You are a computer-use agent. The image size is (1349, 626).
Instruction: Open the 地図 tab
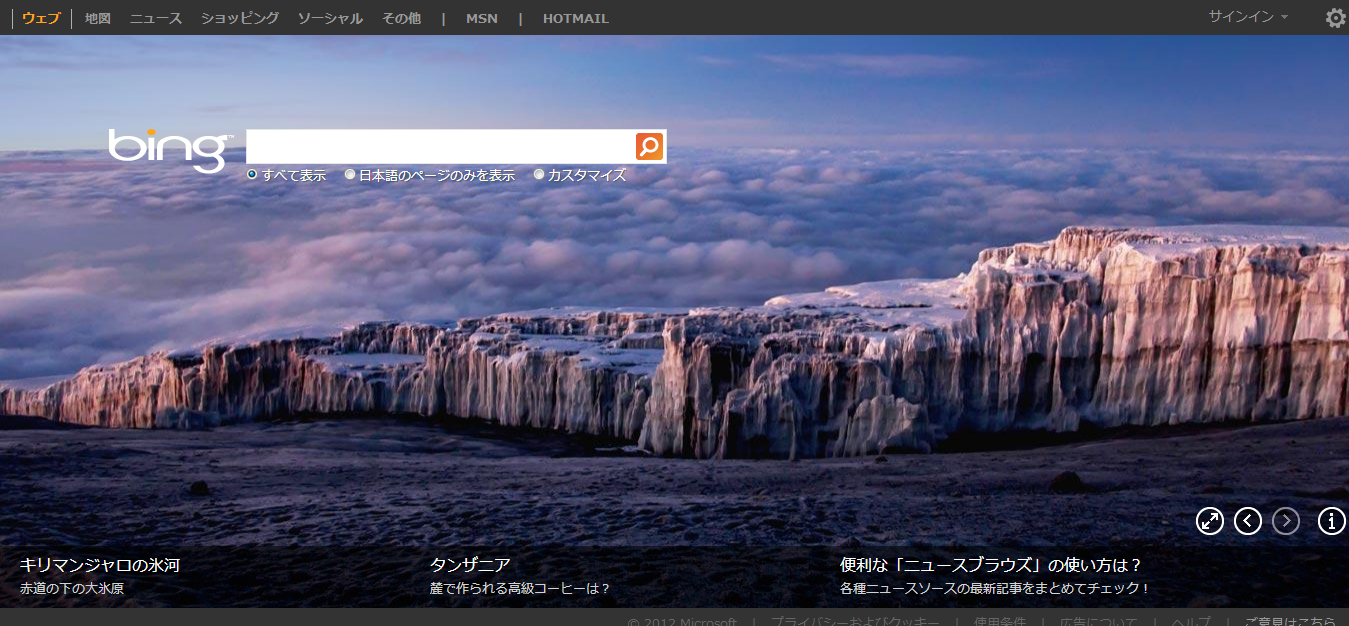point(98,18)
